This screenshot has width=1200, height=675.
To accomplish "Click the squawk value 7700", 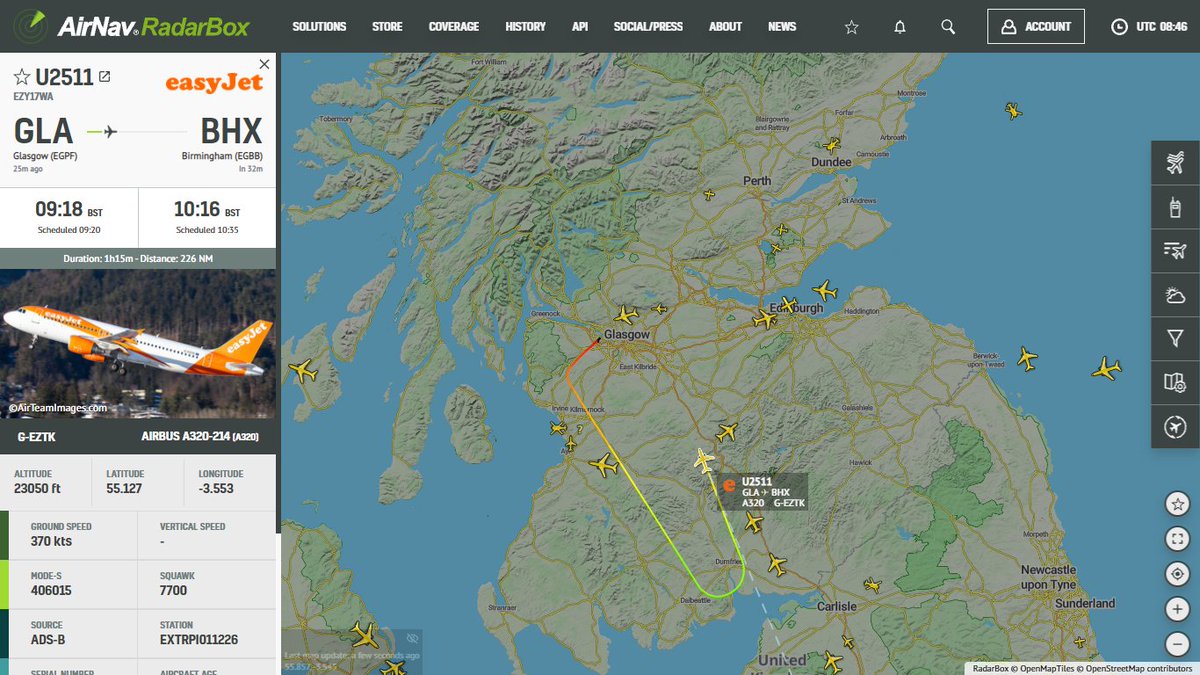I will (x=173, y=590).
